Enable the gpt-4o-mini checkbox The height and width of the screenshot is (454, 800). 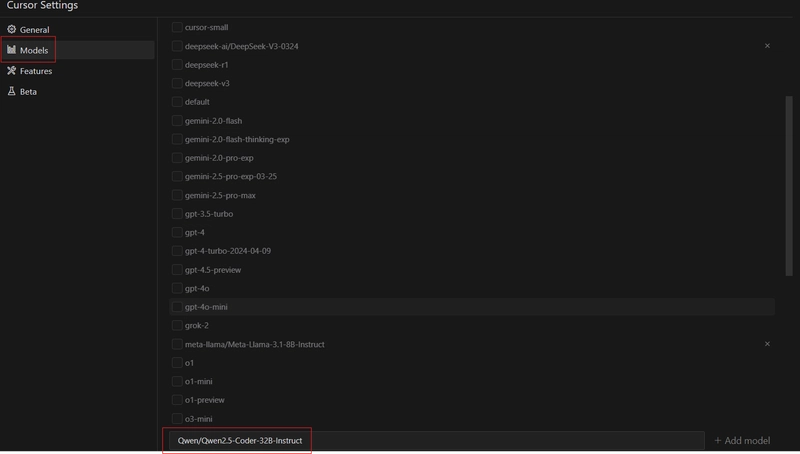coord(177,307)
